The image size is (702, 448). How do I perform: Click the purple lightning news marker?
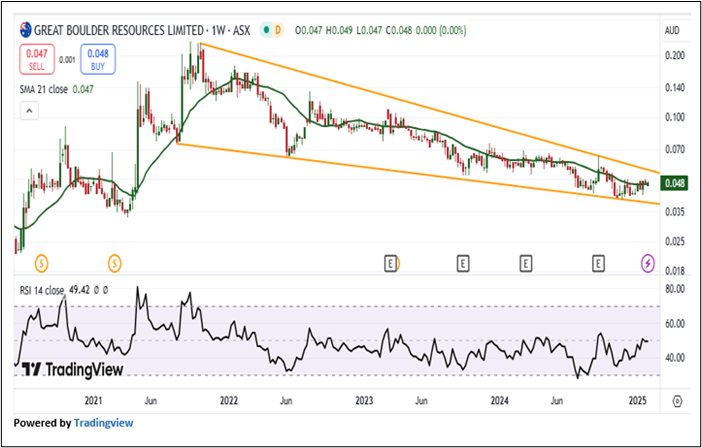coord(647,264)
